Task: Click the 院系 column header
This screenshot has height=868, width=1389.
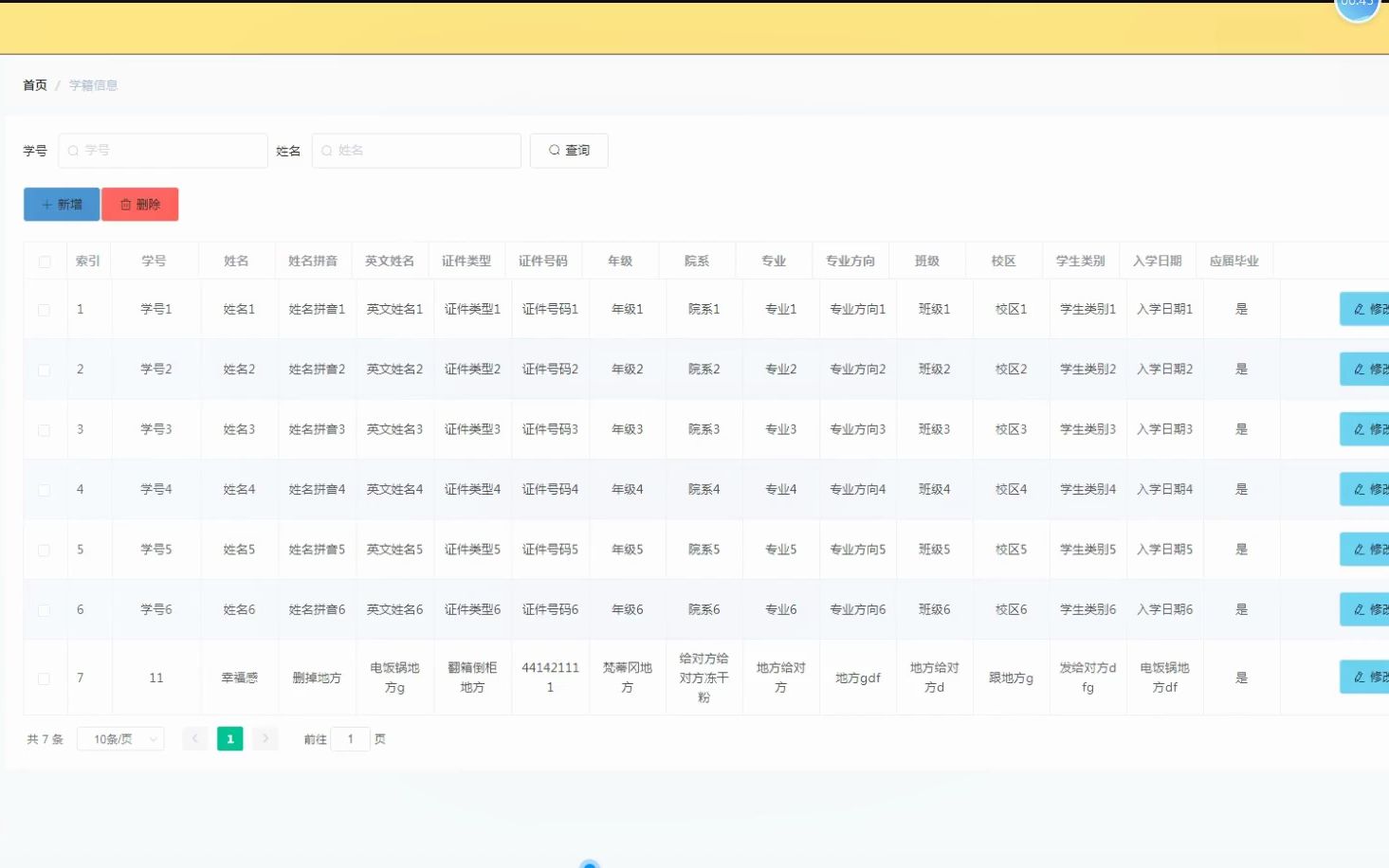Action: pyautogui.click(x=697, y=261)
